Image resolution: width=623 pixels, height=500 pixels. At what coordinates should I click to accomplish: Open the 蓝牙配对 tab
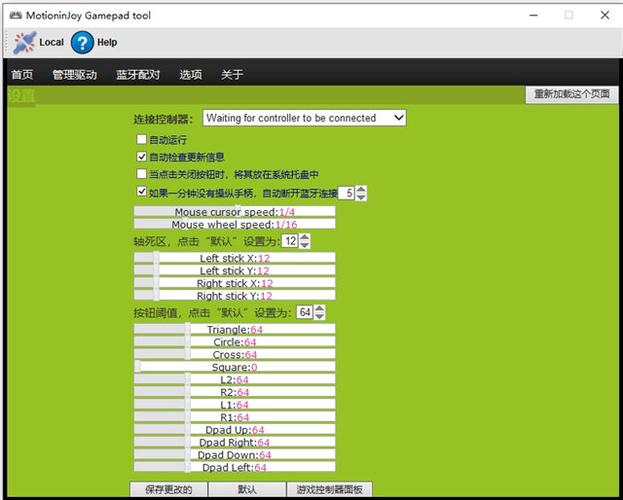[x=138, y=74]
